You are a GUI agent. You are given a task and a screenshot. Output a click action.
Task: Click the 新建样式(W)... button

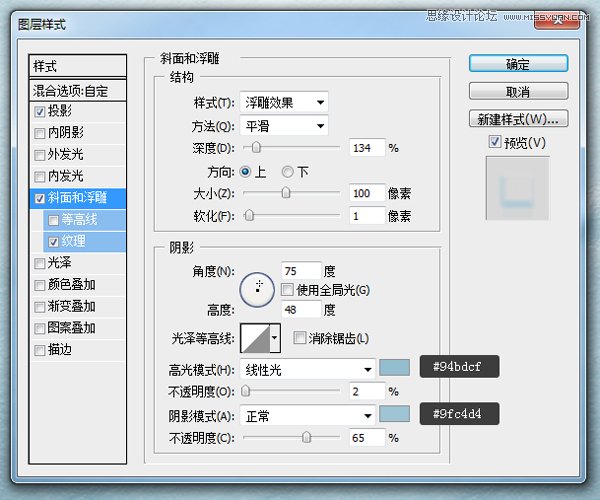click(x=518, y=119)
